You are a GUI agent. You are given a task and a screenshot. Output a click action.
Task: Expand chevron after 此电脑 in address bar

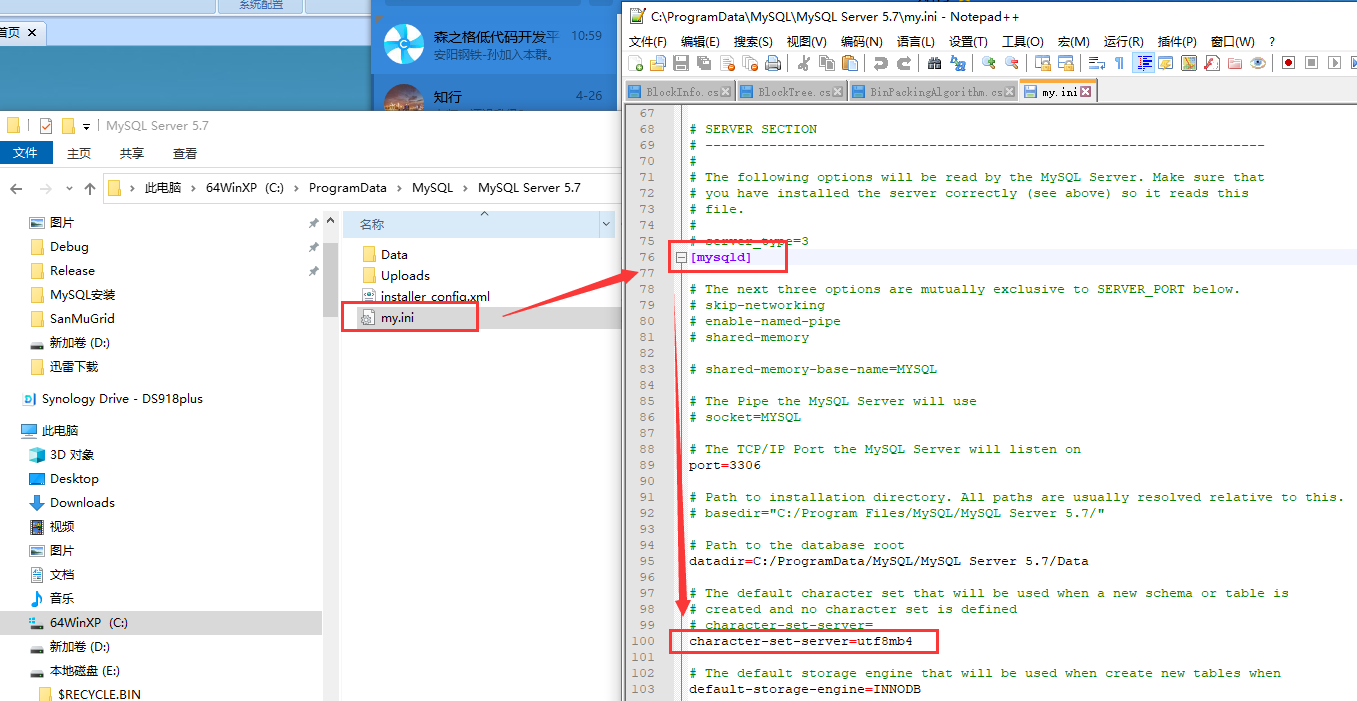tap(193, 188)
